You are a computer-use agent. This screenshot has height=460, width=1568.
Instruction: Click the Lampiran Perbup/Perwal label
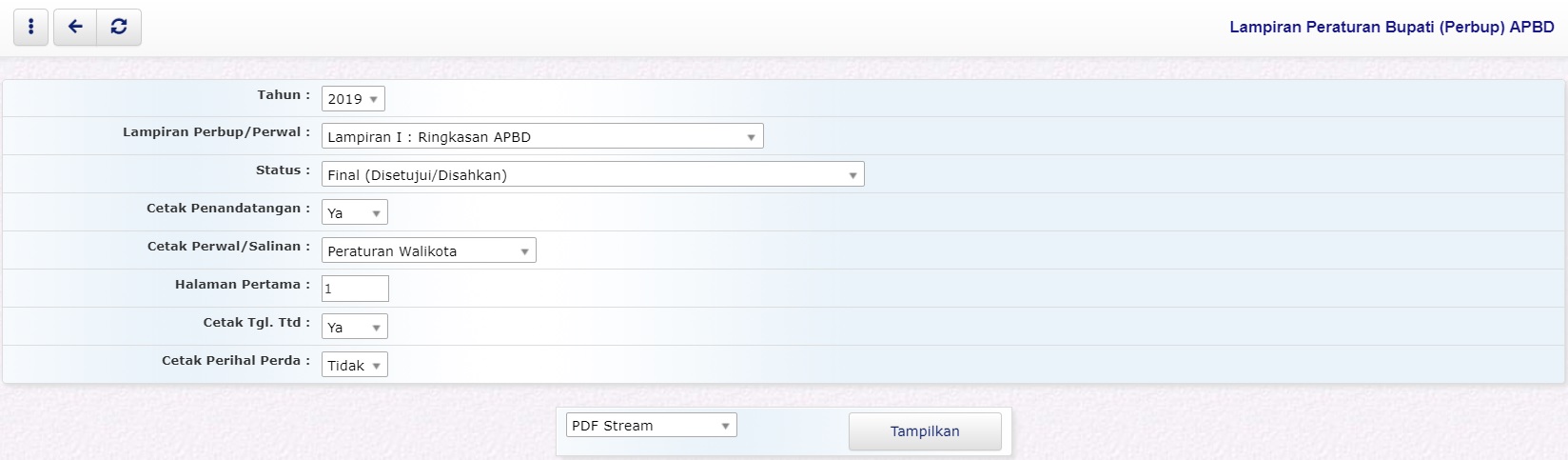(x=216, y=132)
